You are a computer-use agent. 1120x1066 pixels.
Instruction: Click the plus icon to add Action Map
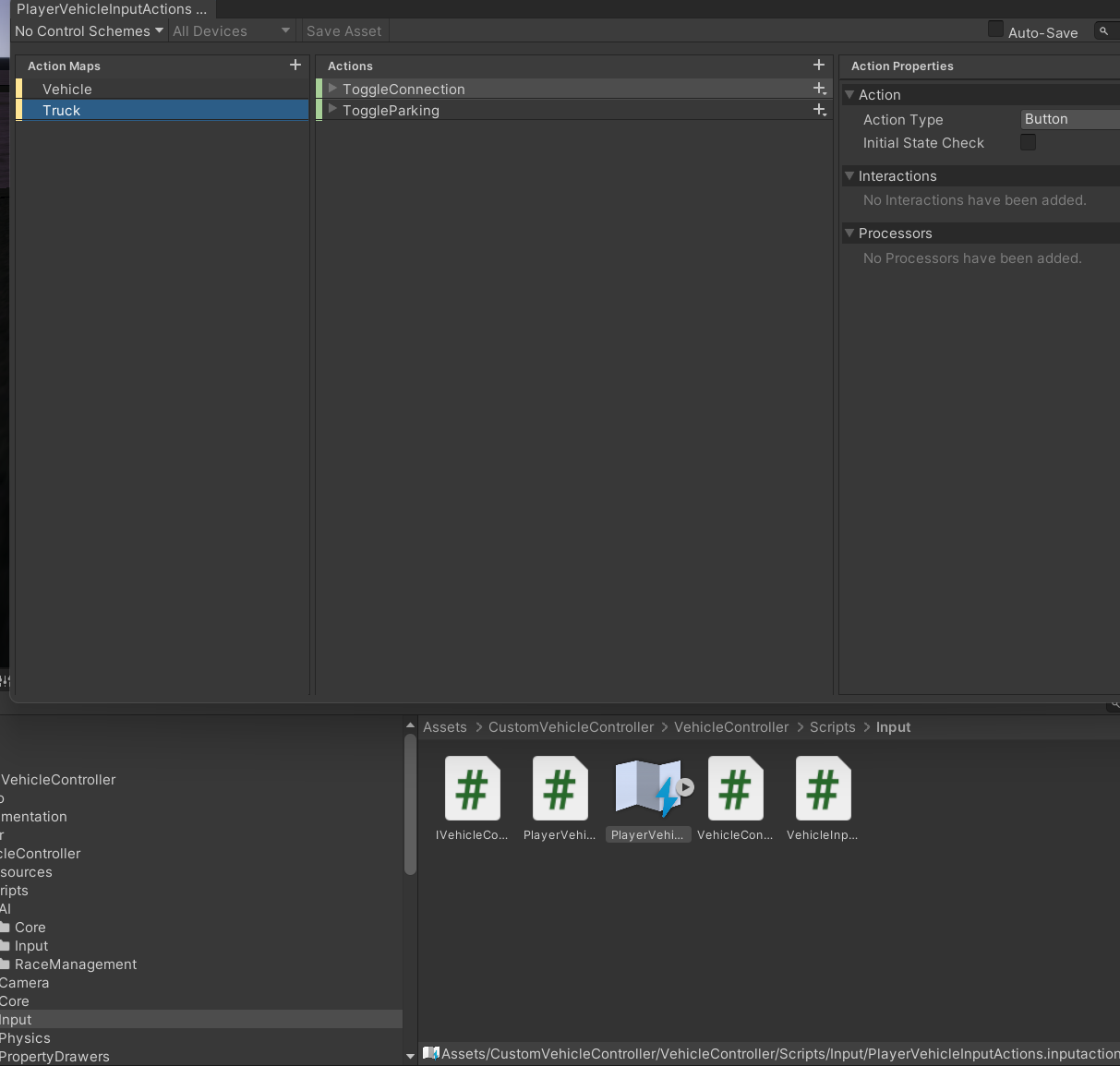point(295,66)
